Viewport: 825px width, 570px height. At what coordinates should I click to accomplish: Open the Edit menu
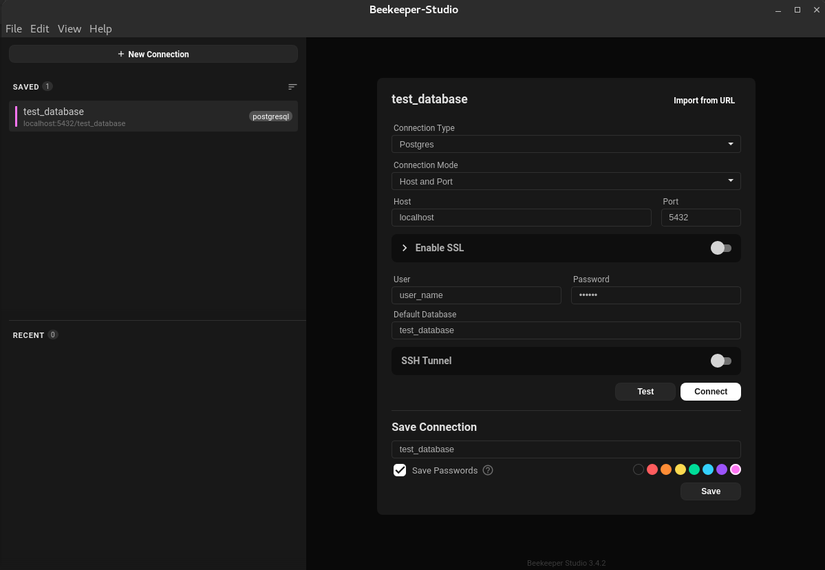tap(39, 29)
